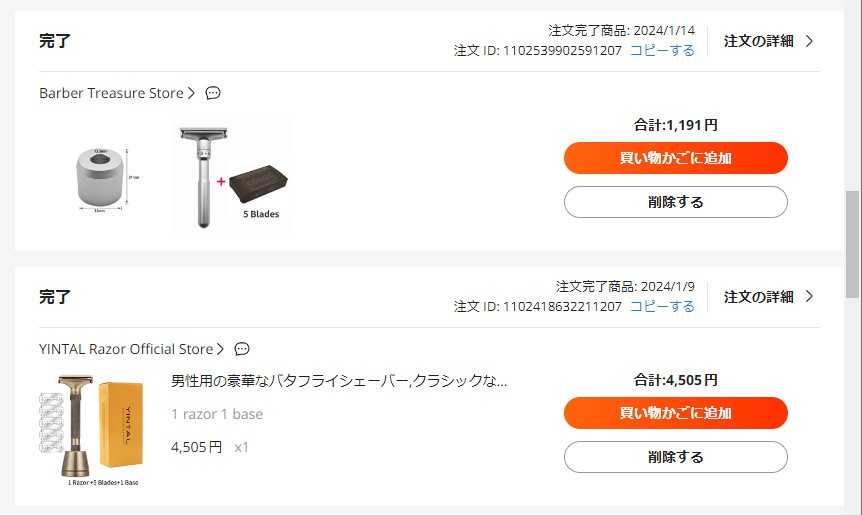Open 注文の詳細 for the 2024/1/14 order
The image size is (862, 515).
pyautogui.click(x=758, y=41)
